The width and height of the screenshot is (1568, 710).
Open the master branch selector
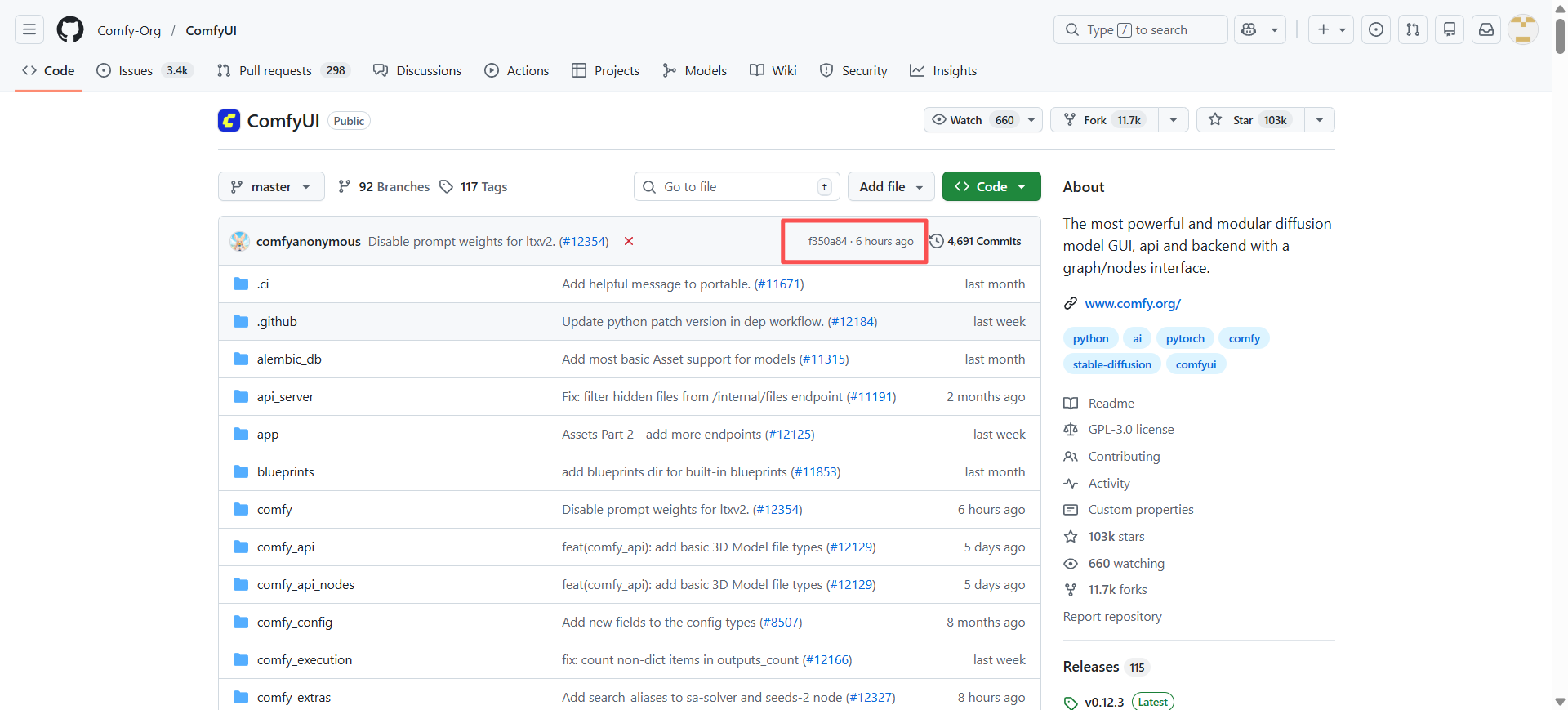point(271,186)
